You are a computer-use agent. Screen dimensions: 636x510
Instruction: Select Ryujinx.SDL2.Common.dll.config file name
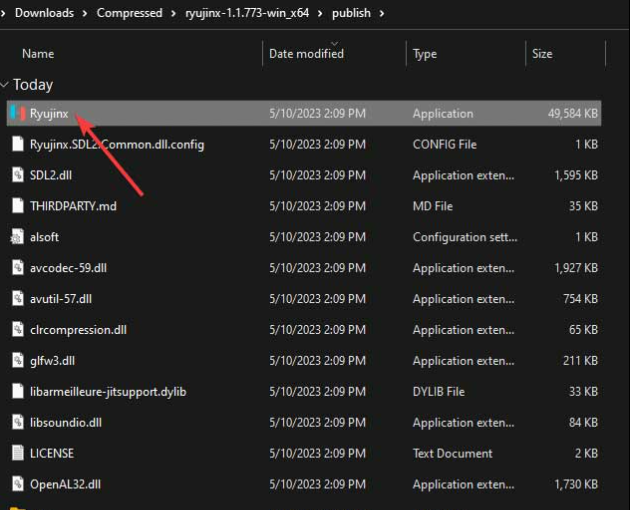coord(117,144)
